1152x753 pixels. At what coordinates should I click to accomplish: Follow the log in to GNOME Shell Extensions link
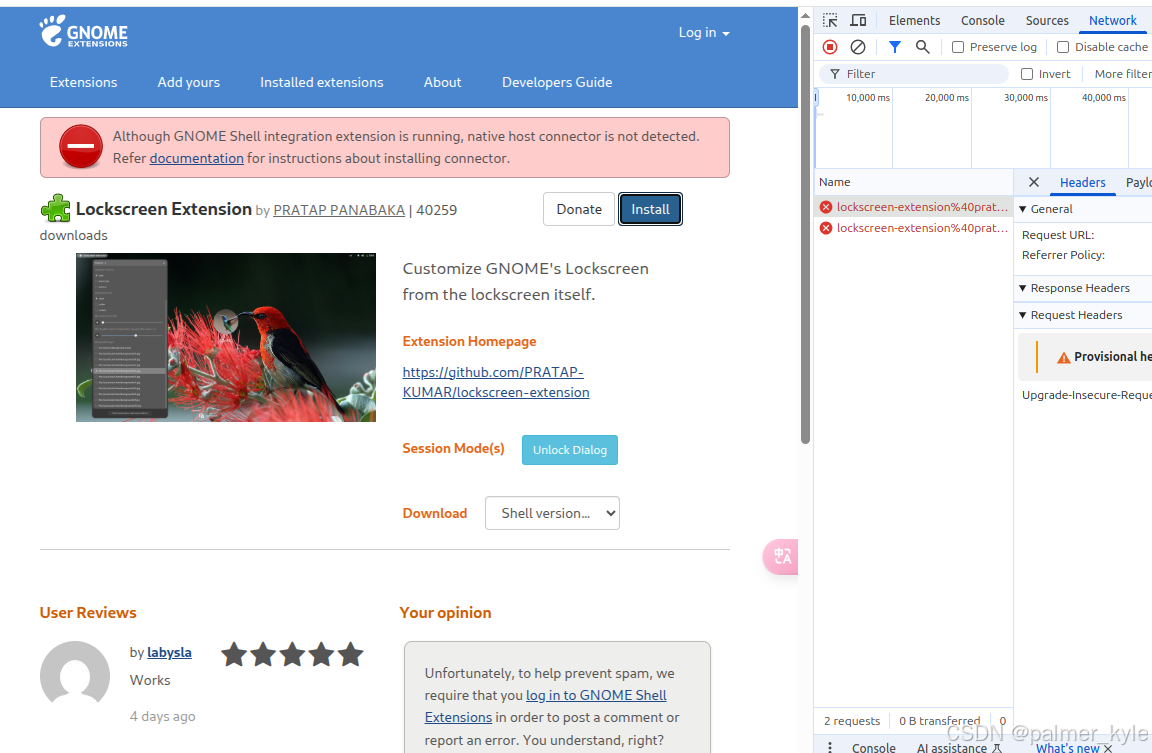pos(546,706)
